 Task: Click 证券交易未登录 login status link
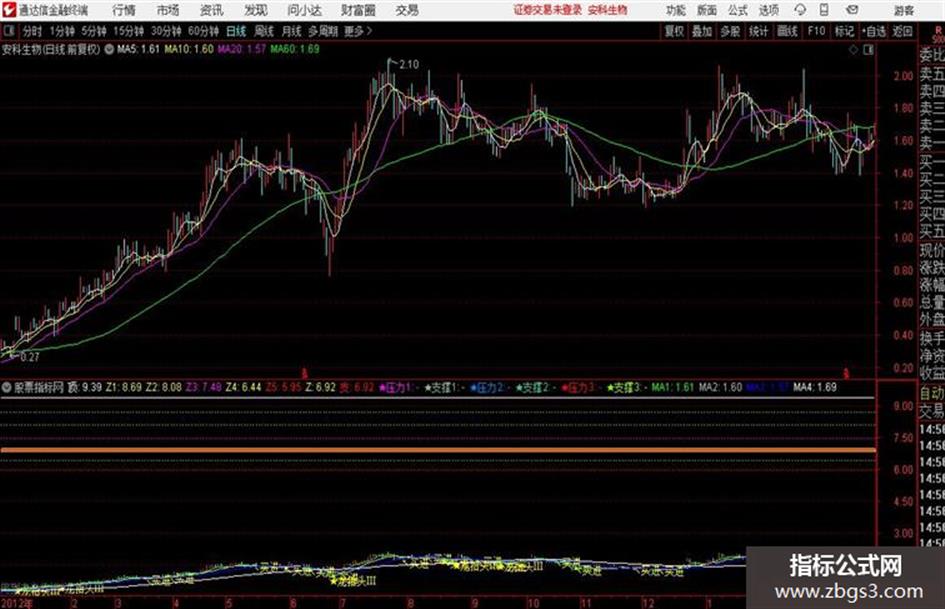coord(548,10)
